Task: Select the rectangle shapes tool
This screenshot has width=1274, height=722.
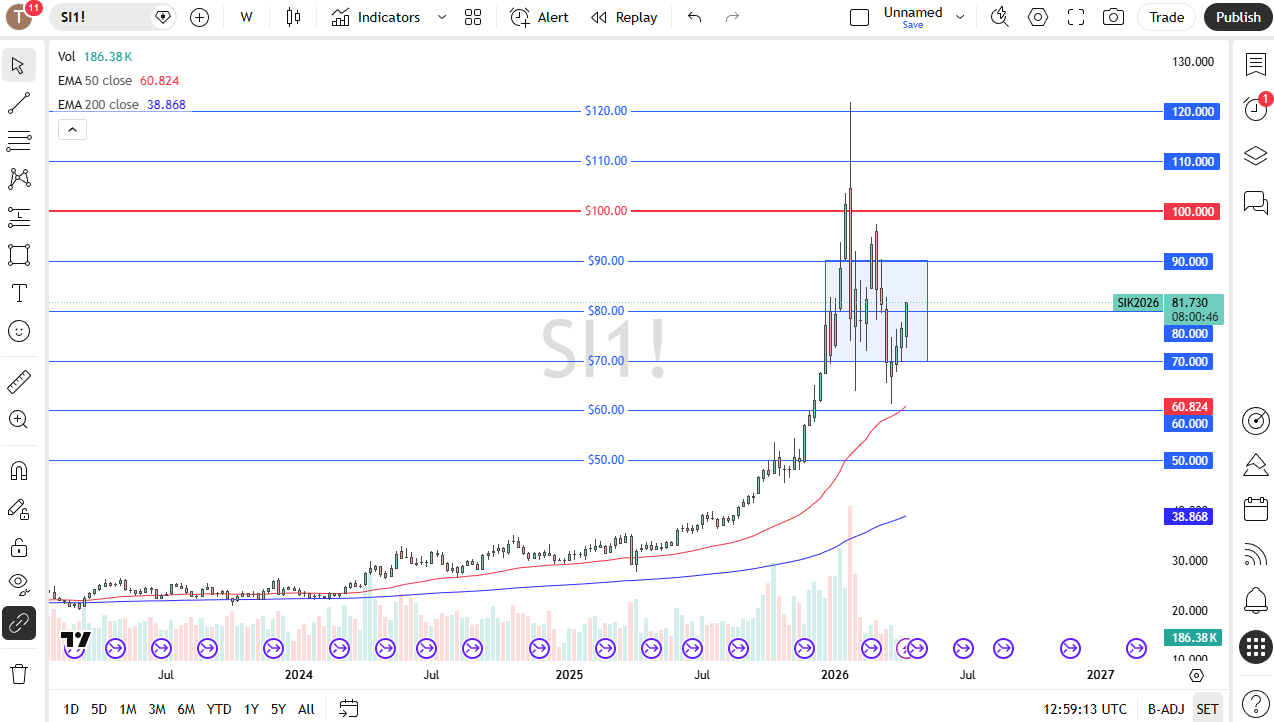Action: coord(18,255)
